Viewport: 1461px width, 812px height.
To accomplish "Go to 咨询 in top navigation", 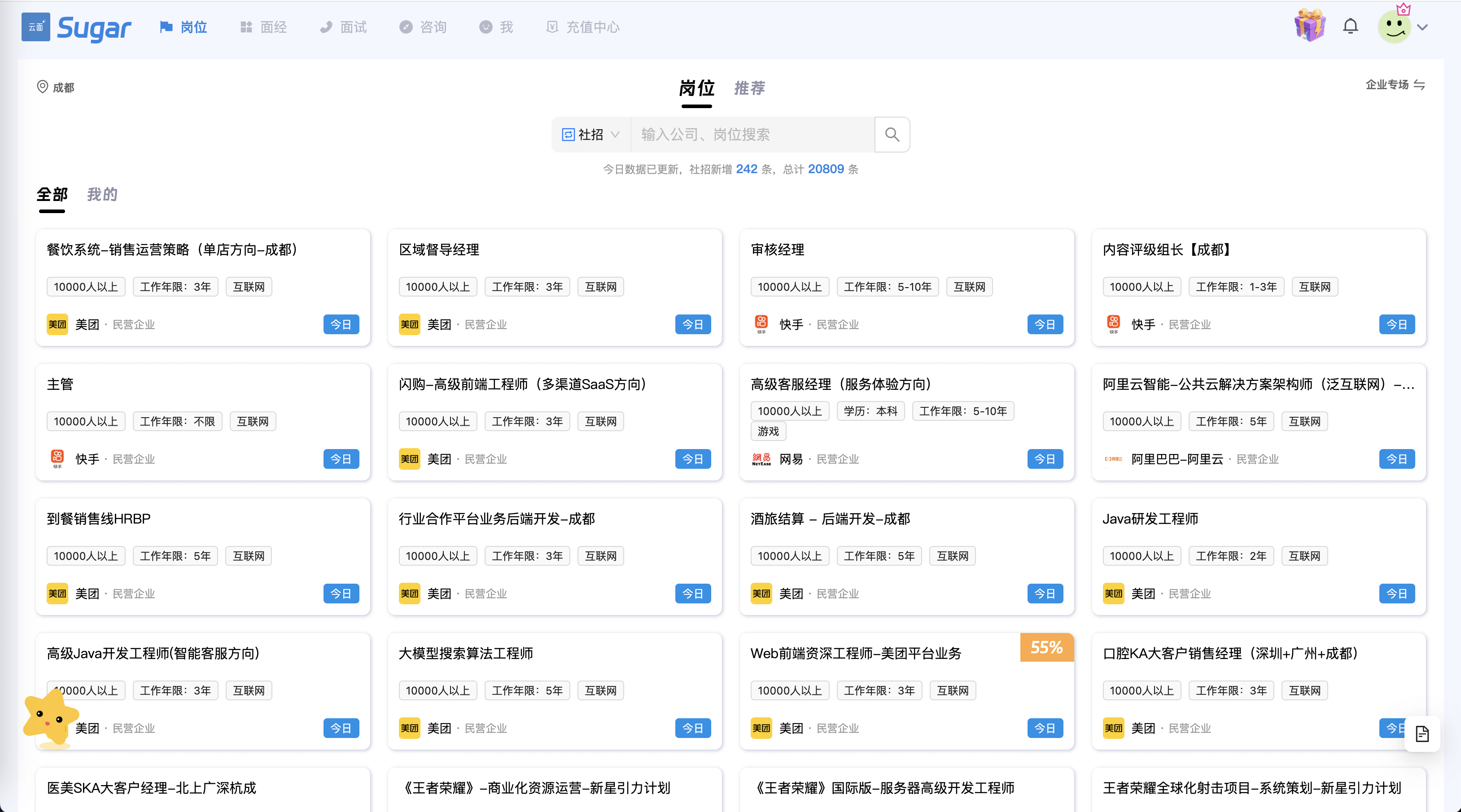I will (423, 27).
